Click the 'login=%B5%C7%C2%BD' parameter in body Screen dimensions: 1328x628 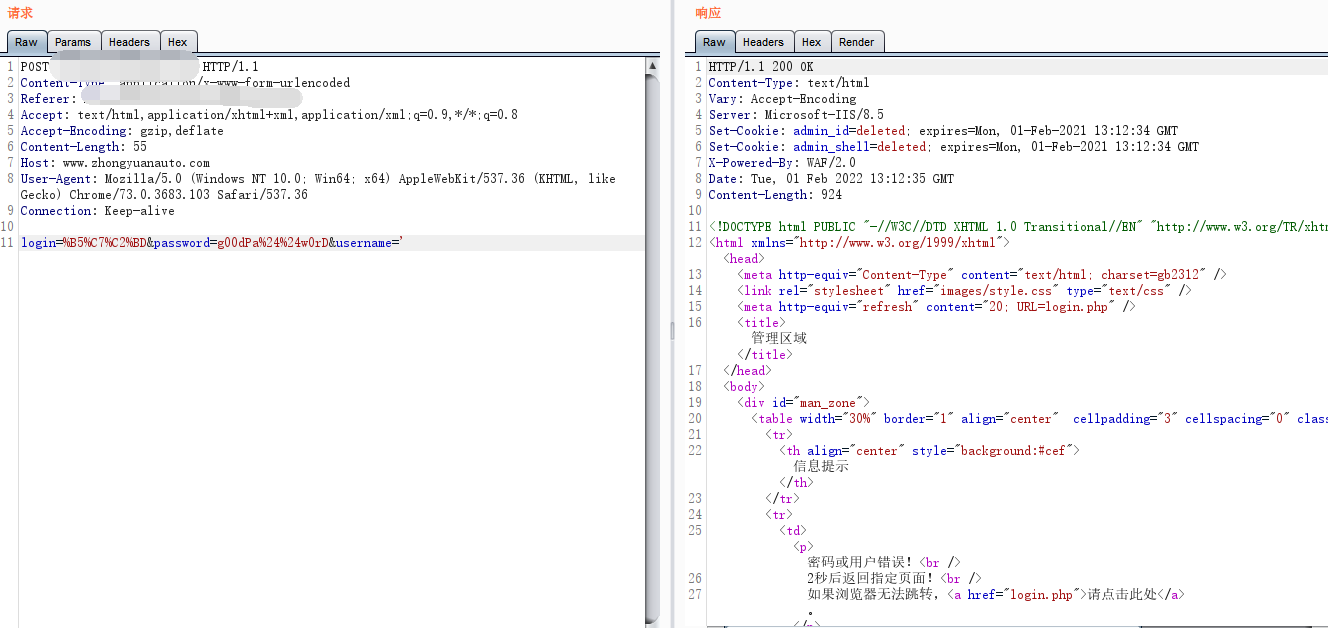click(84, 243)
